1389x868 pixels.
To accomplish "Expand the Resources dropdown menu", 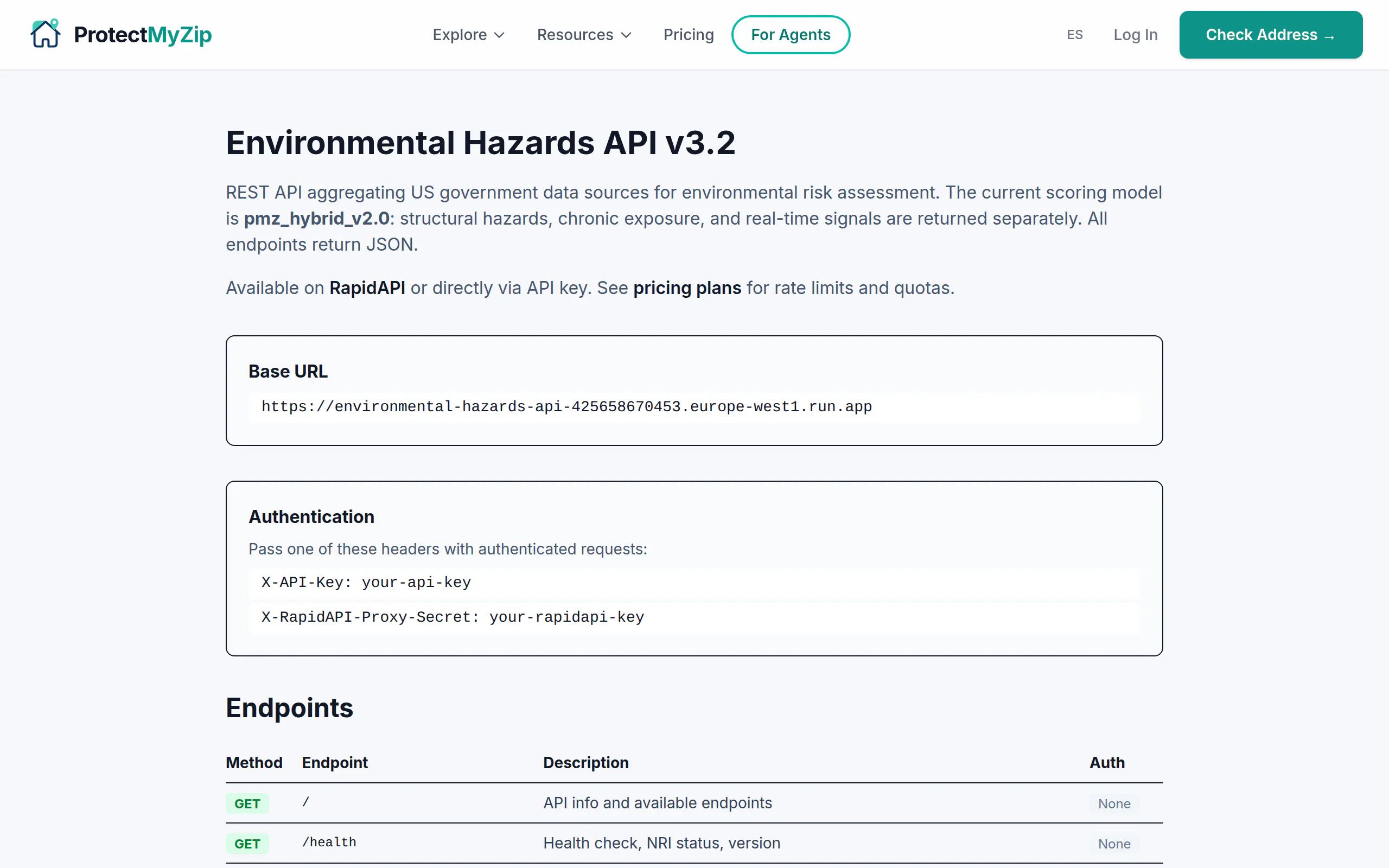I will coord(584,34).
